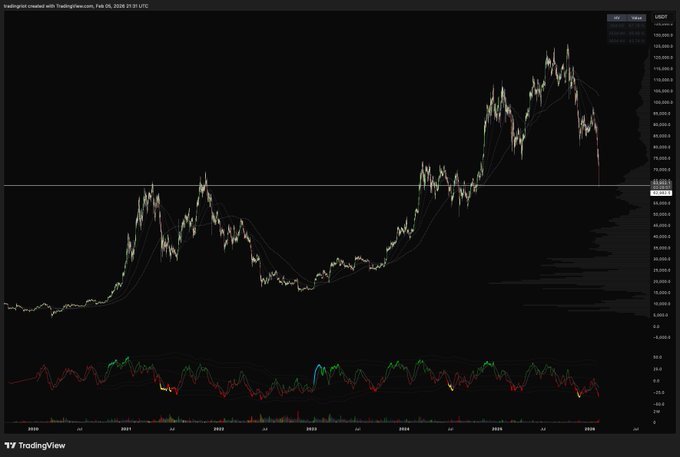Click the 100,000.0 price axis label
This screenshot has height=457, width=680.
[664, 102]
